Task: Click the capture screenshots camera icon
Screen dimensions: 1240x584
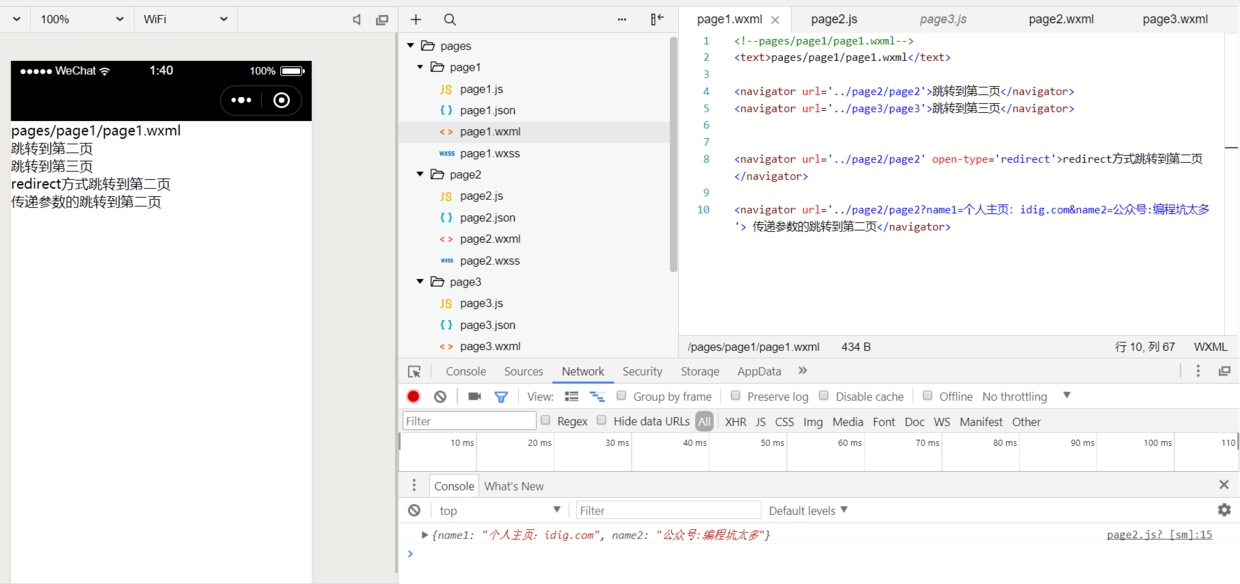Action: click(474, 396)
